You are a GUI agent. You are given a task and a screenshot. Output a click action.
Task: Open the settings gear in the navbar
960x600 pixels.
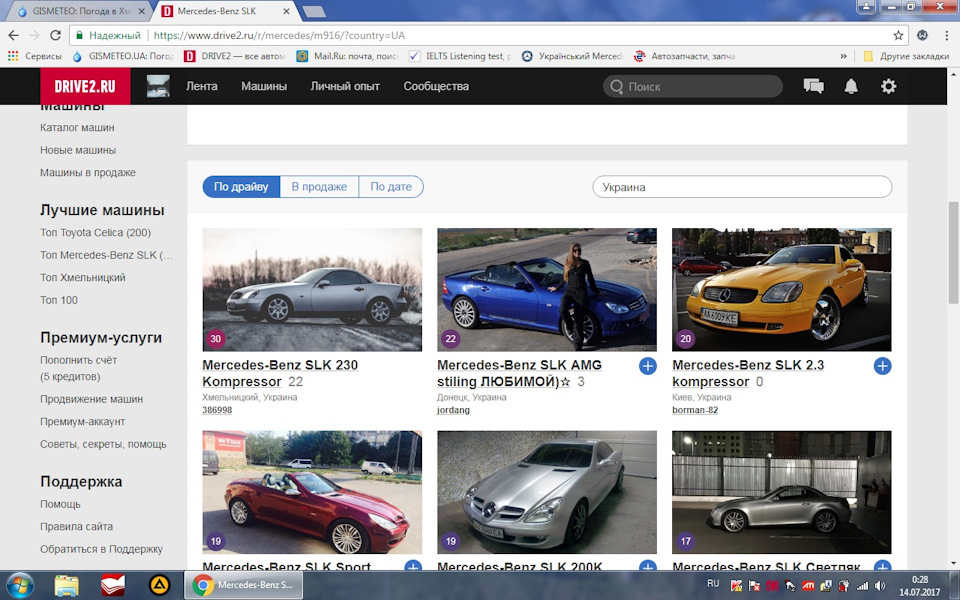888,86
